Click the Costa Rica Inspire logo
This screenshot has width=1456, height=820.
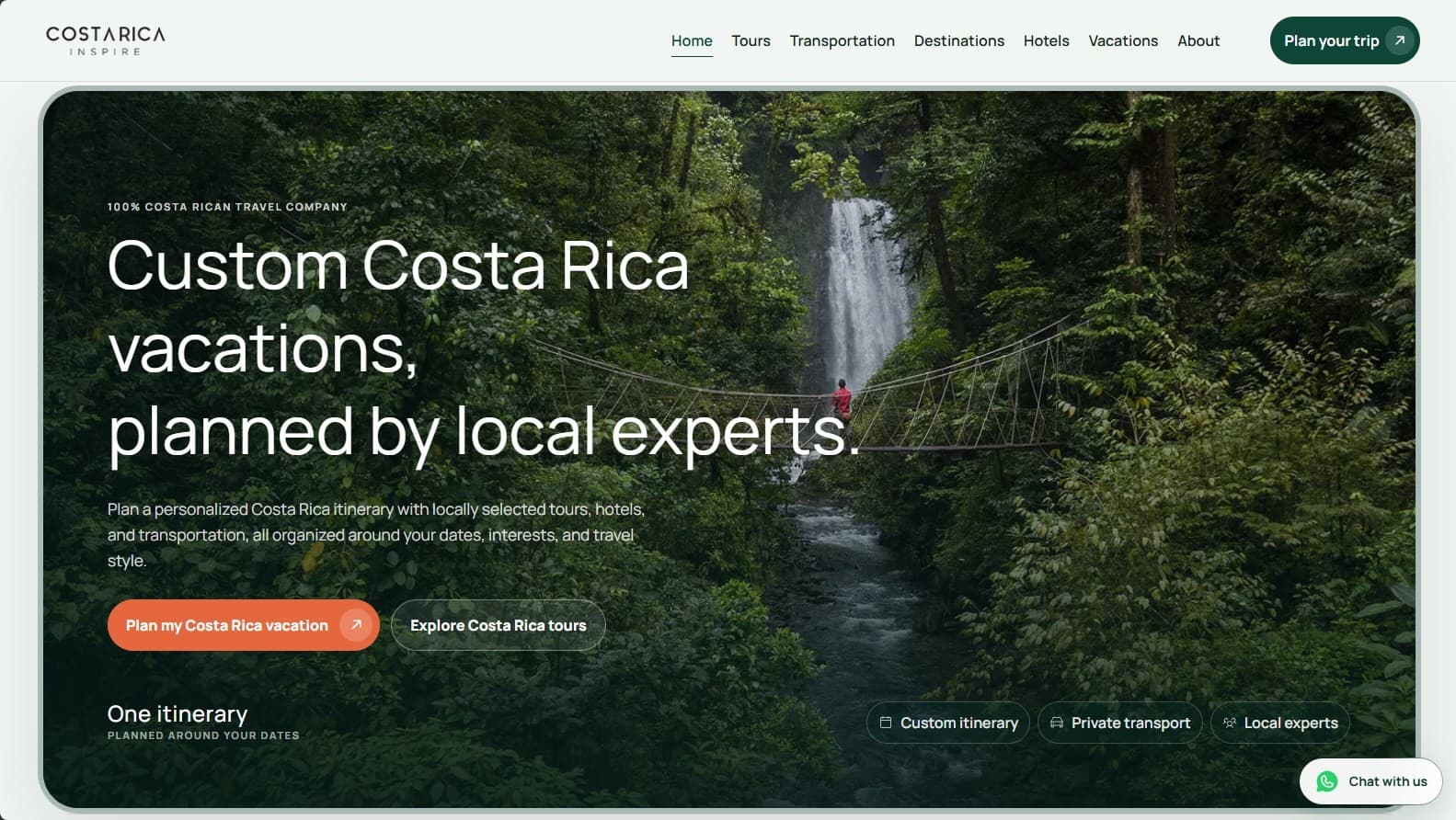tap(106, 40)
